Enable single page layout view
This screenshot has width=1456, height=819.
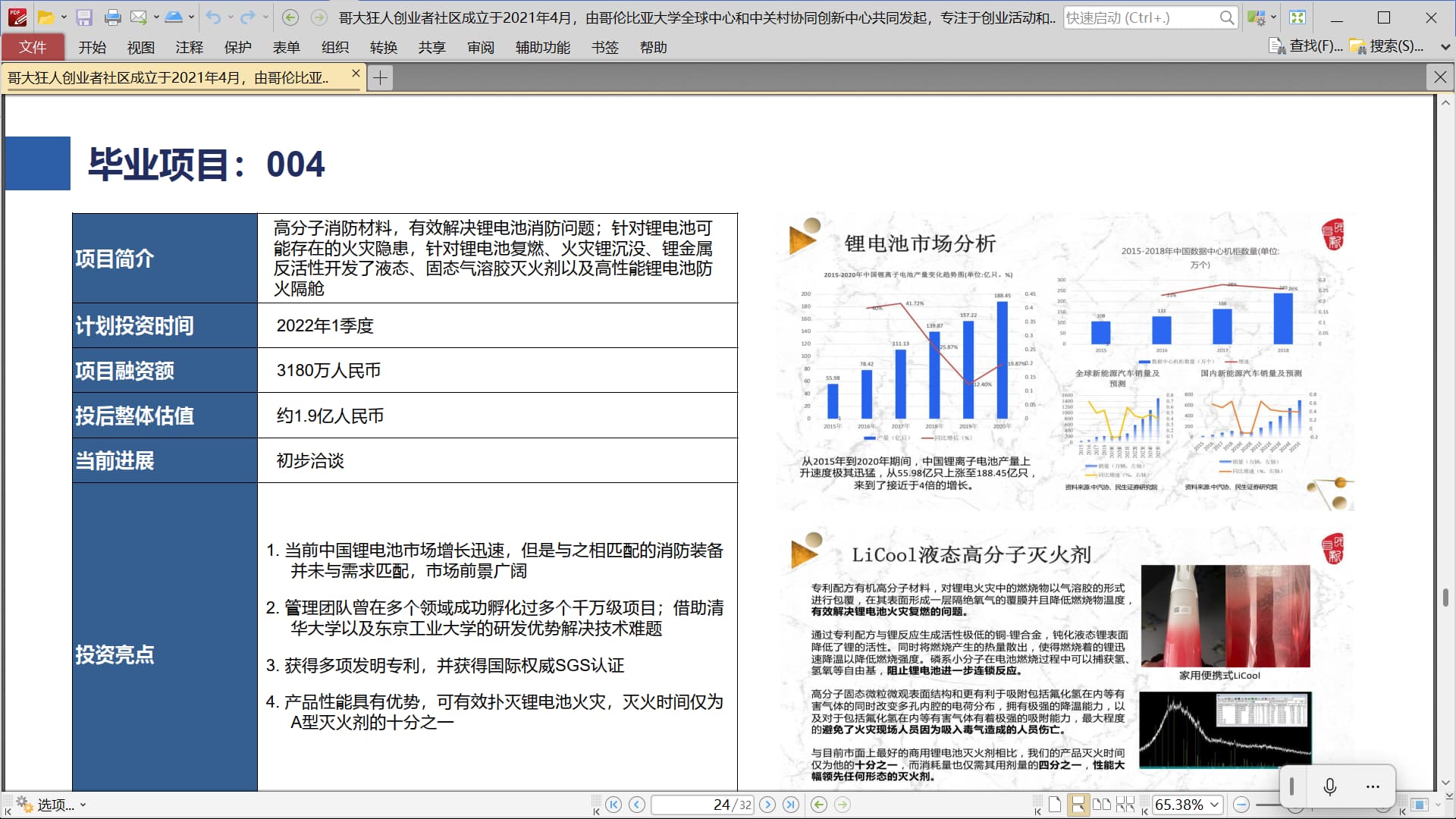[1055, 805]
